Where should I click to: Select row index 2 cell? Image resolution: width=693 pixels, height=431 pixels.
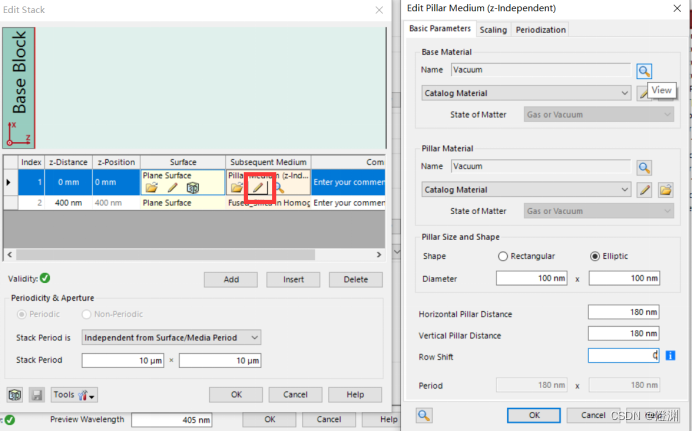[31, 203]
